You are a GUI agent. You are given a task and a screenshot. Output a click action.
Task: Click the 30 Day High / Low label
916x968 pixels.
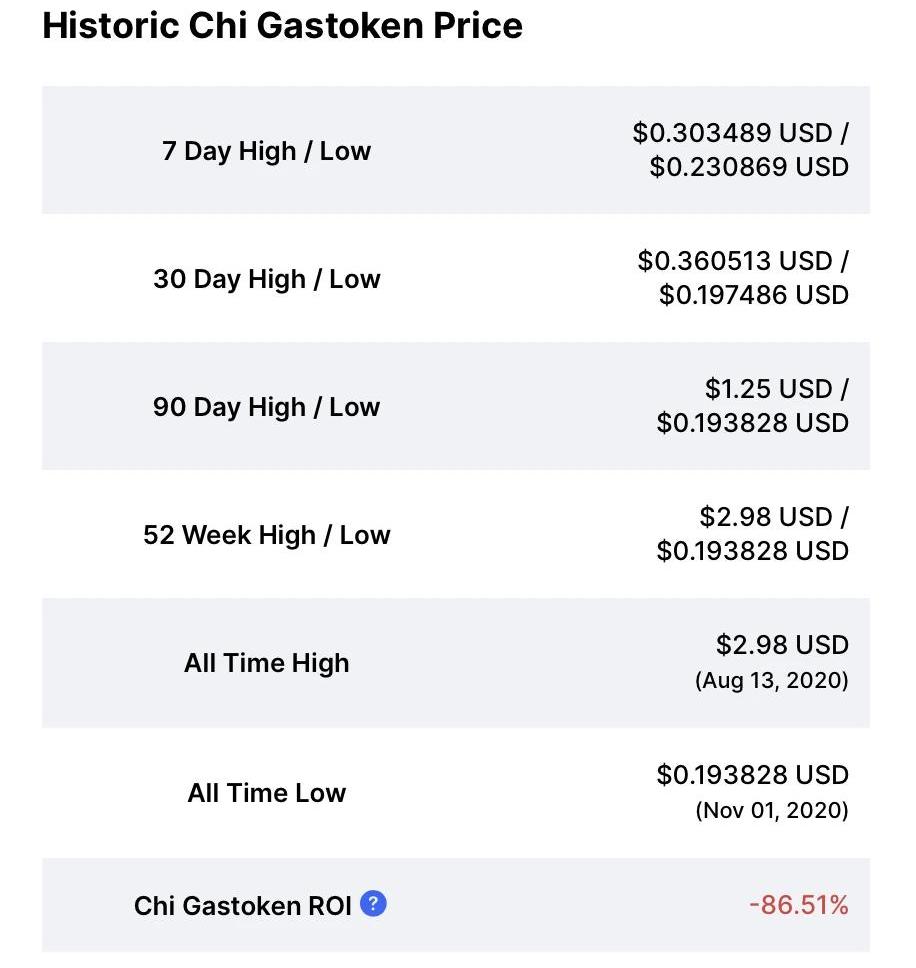click(267, 279)
